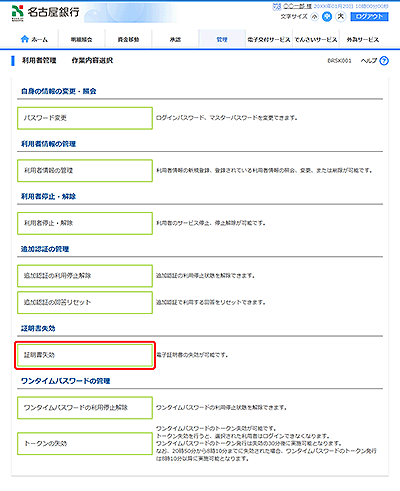Click the help question mark icon
400x491 pixels.
coord(384,61)
